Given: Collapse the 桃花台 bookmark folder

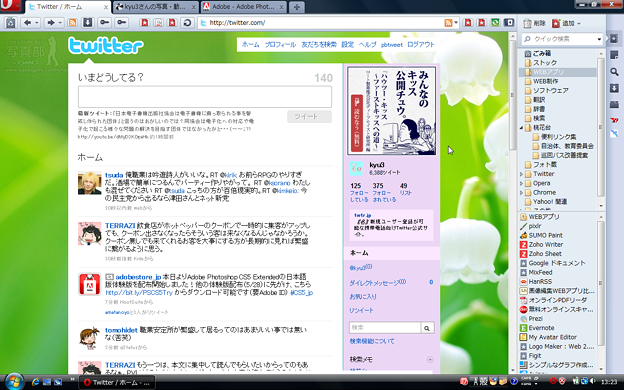Looking at the screenshot, I should 521,128.
